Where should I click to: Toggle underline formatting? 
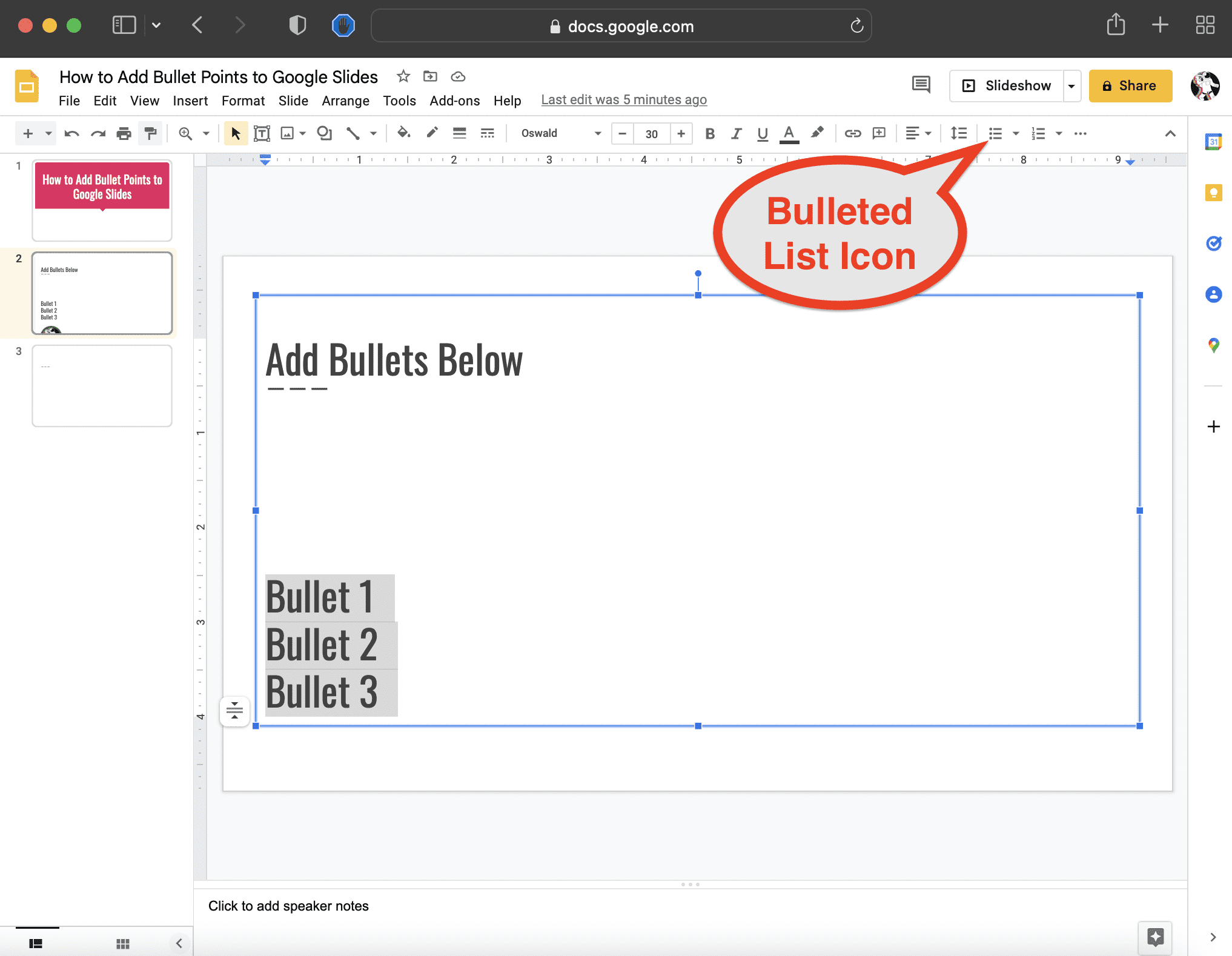click(x=763, y=133)
